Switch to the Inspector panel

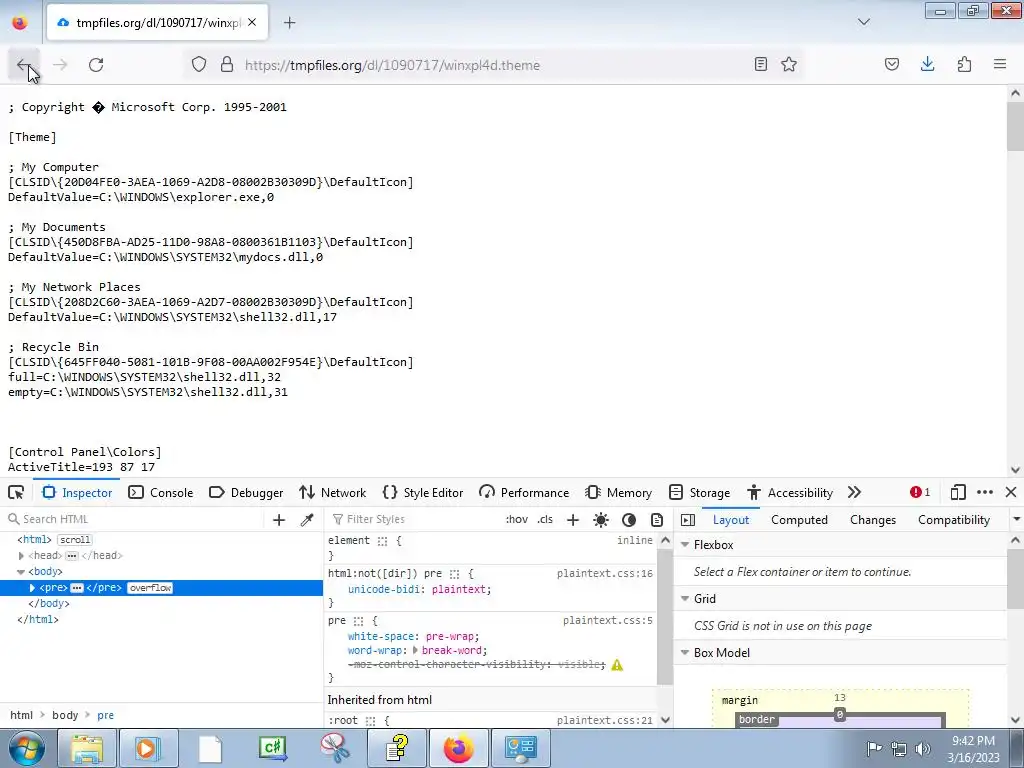click(x=77, y=493)
